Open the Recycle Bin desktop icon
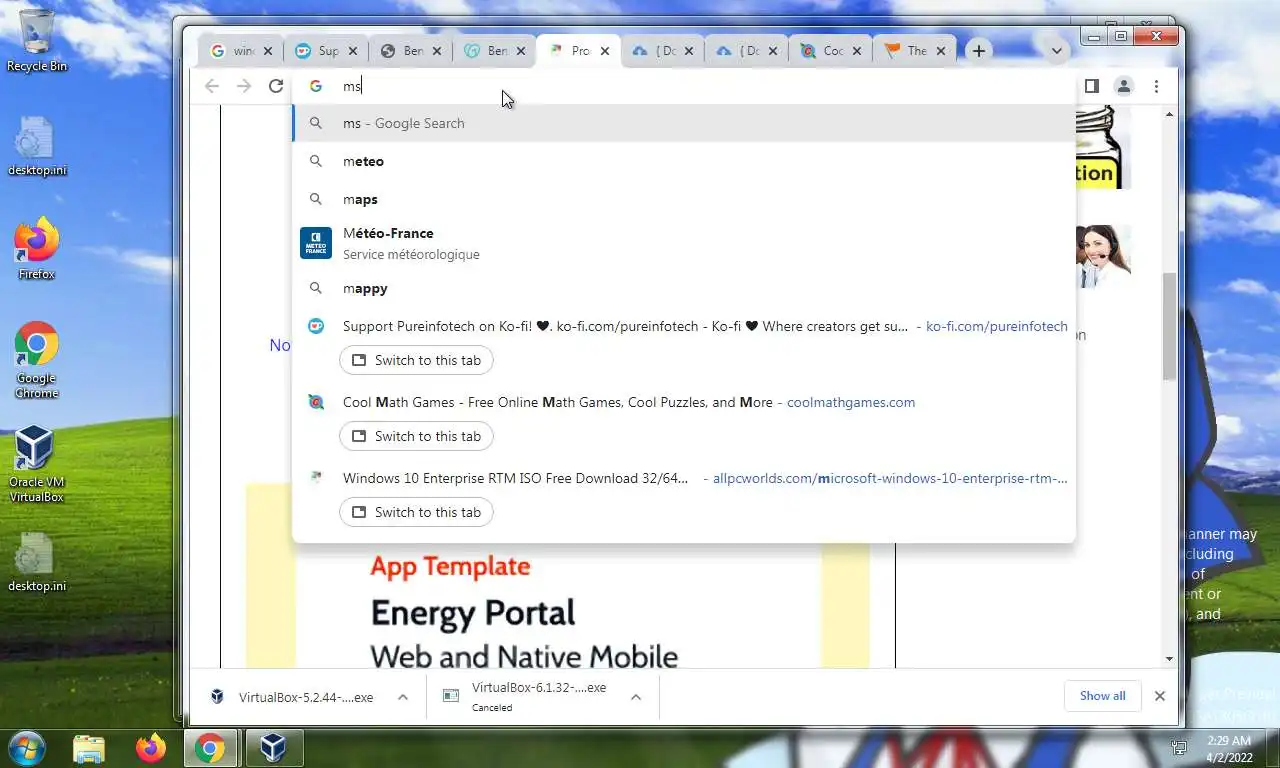Screen dimensions: 1280x768 coord(37,40)
